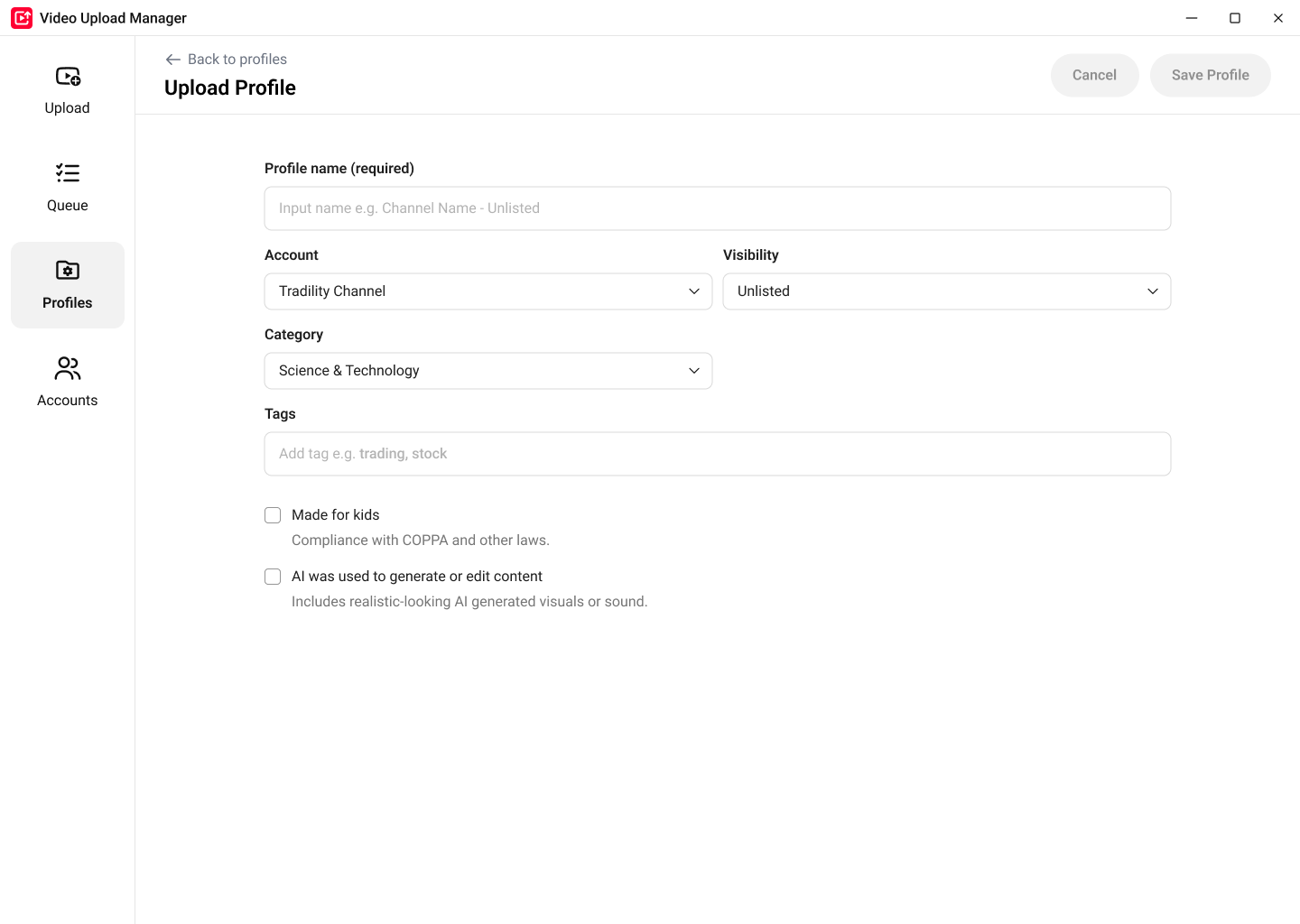Click the Save Profile button
1300x924 pixels.
(1210, 75)
